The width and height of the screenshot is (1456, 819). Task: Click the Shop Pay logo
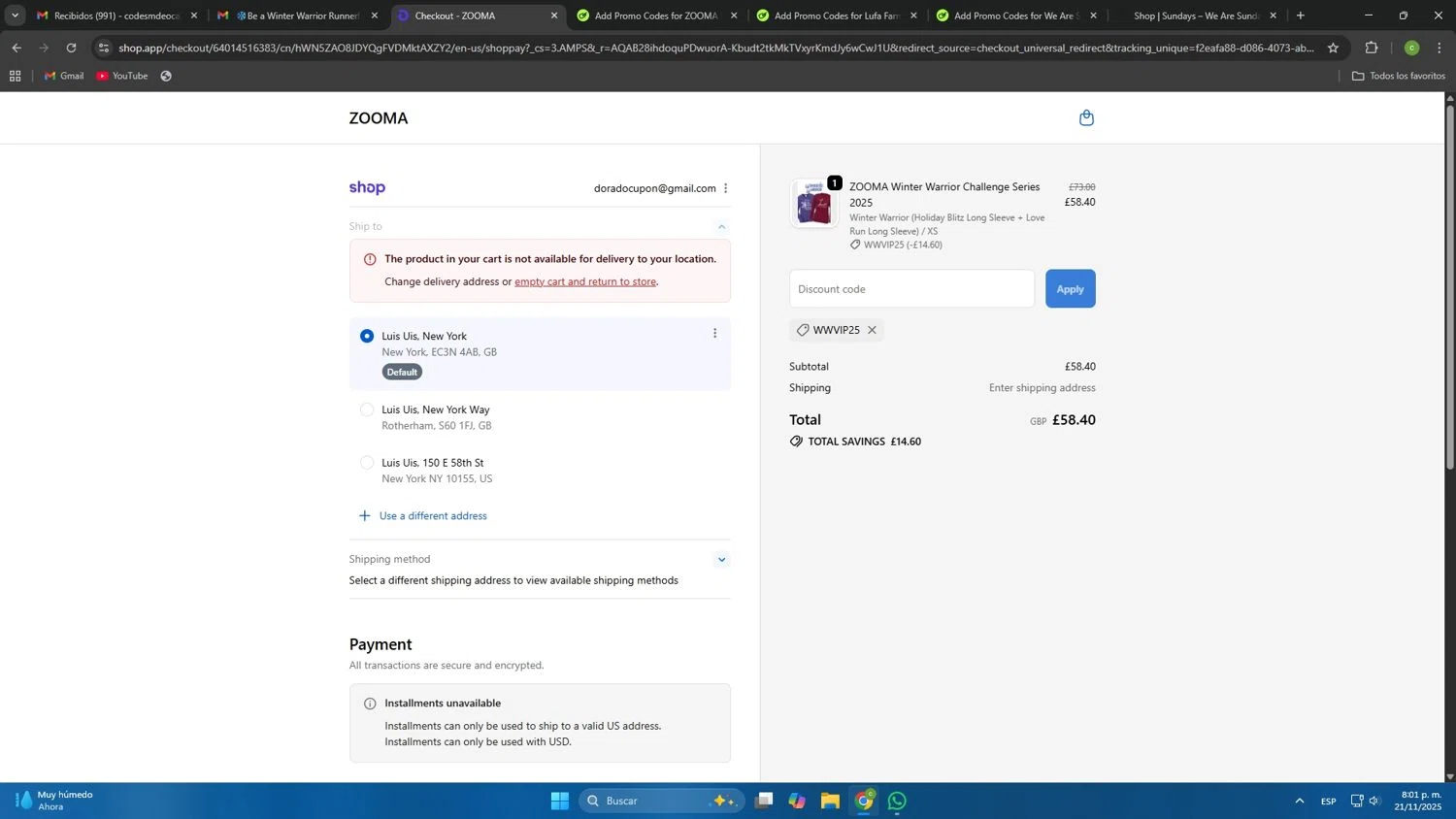click(x=367, y=188)
